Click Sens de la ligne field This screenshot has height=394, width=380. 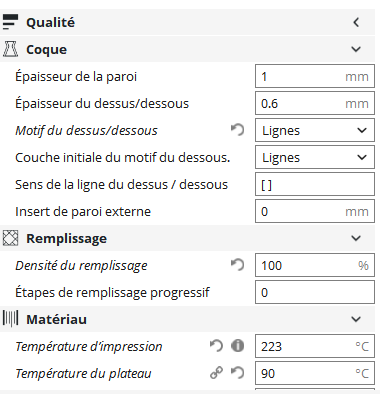point(315,184)
